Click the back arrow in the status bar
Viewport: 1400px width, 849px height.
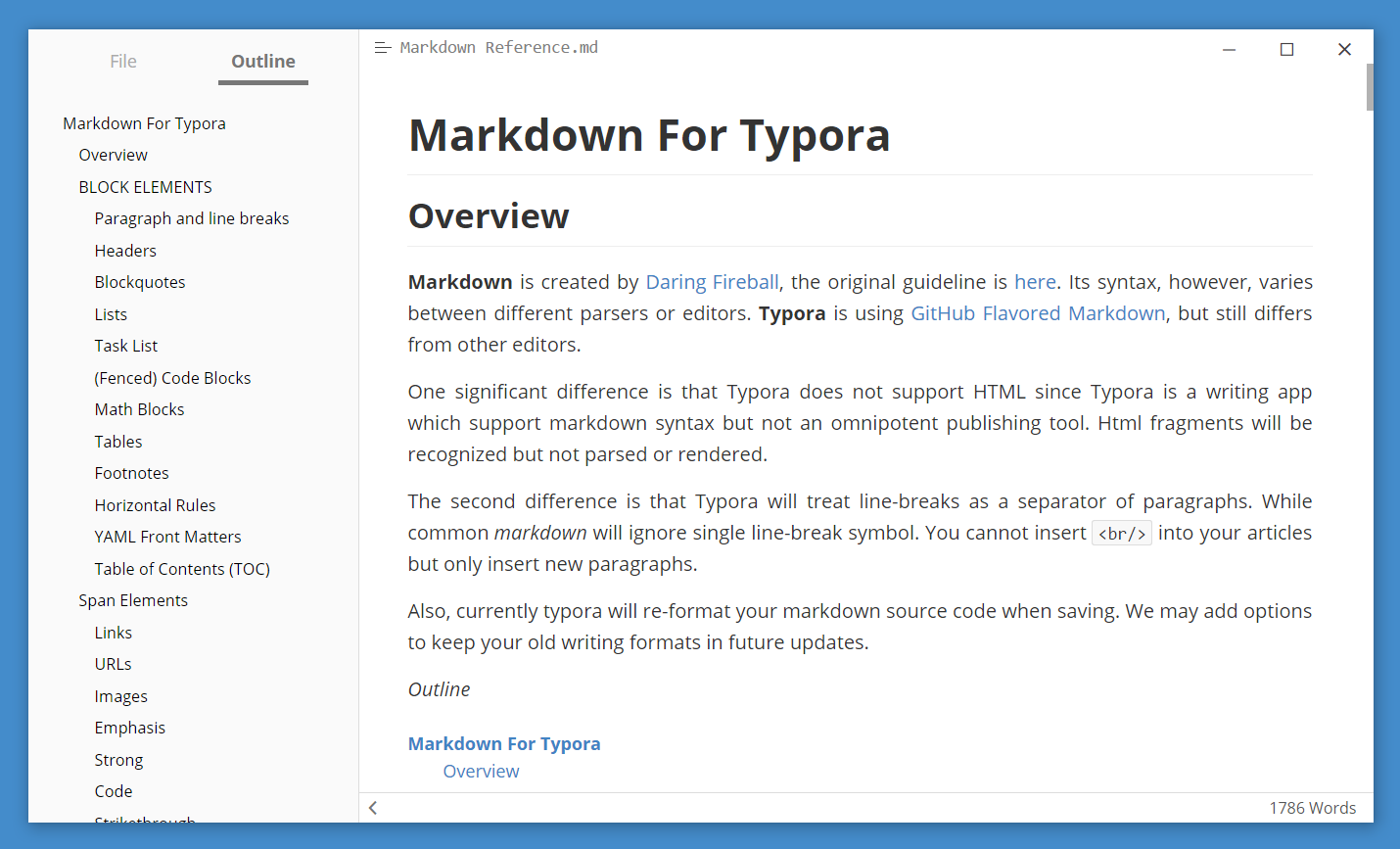pyautogui.click(x=372, y=807)
